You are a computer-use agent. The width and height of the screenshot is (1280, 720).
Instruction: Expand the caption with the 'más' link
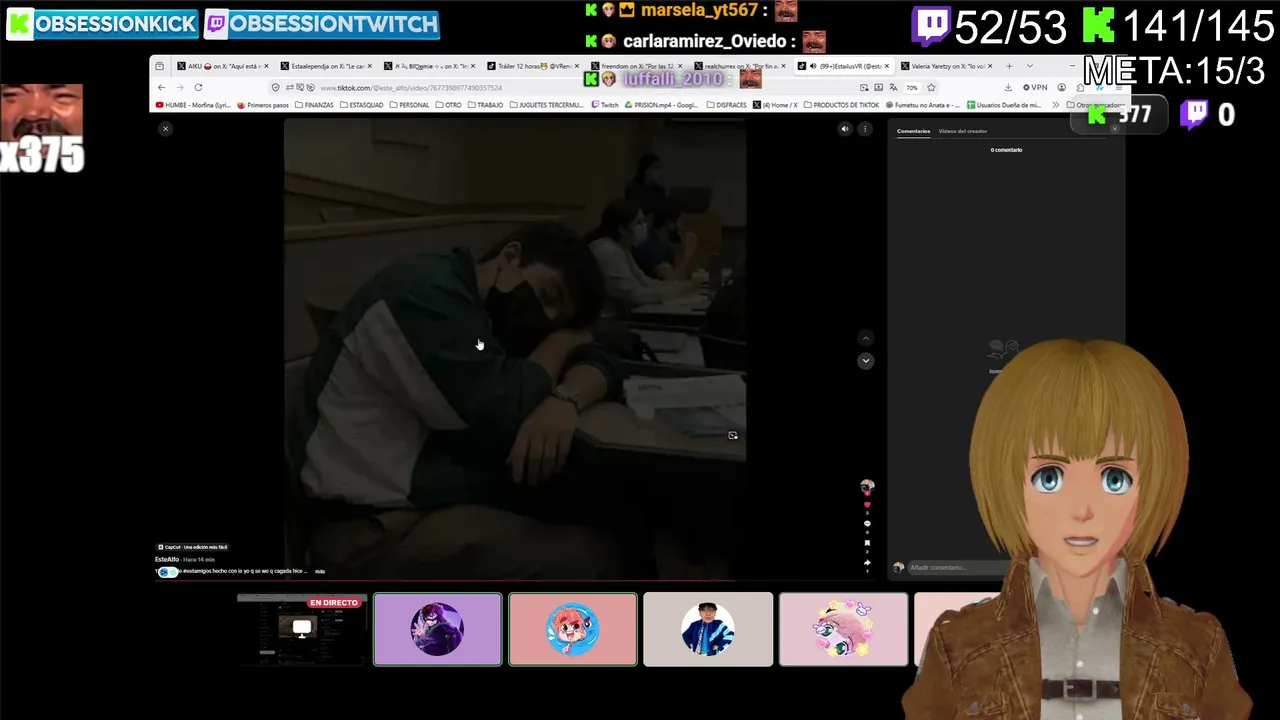click(x=320, y=571)
